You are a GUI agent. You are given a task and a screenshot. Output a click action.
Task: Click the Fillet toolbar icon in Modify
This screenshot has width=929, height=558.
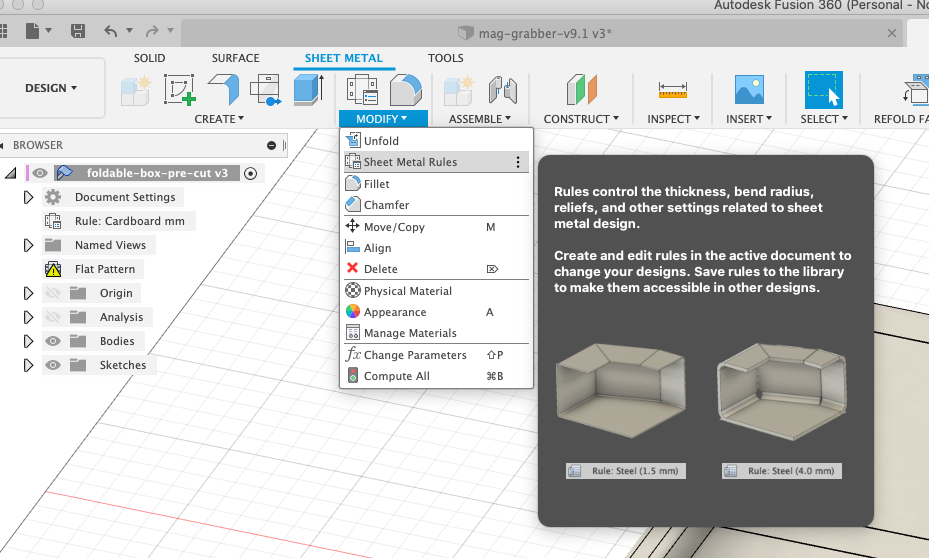(406, 90)
